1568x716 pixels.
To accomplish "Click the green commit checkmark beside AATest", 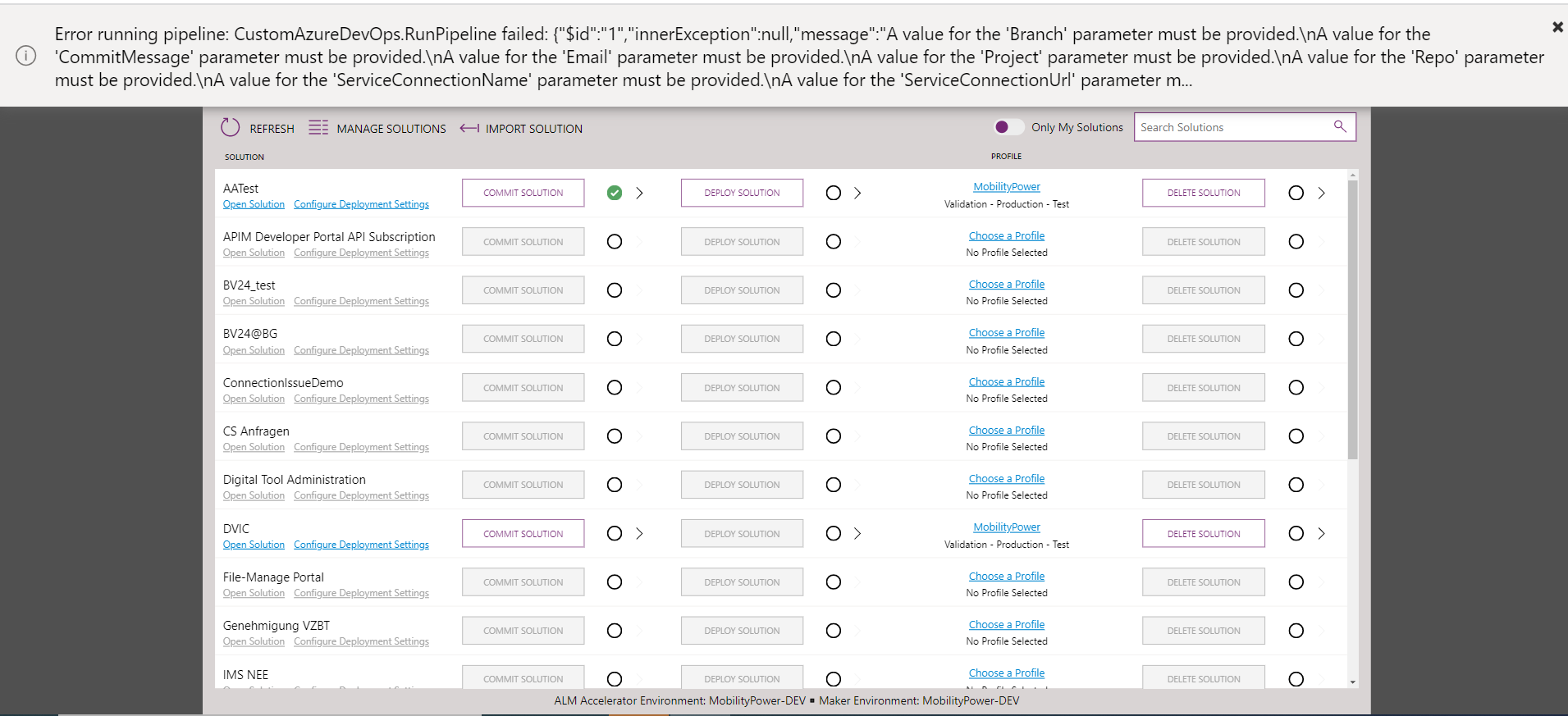I will tap(614, 193).
